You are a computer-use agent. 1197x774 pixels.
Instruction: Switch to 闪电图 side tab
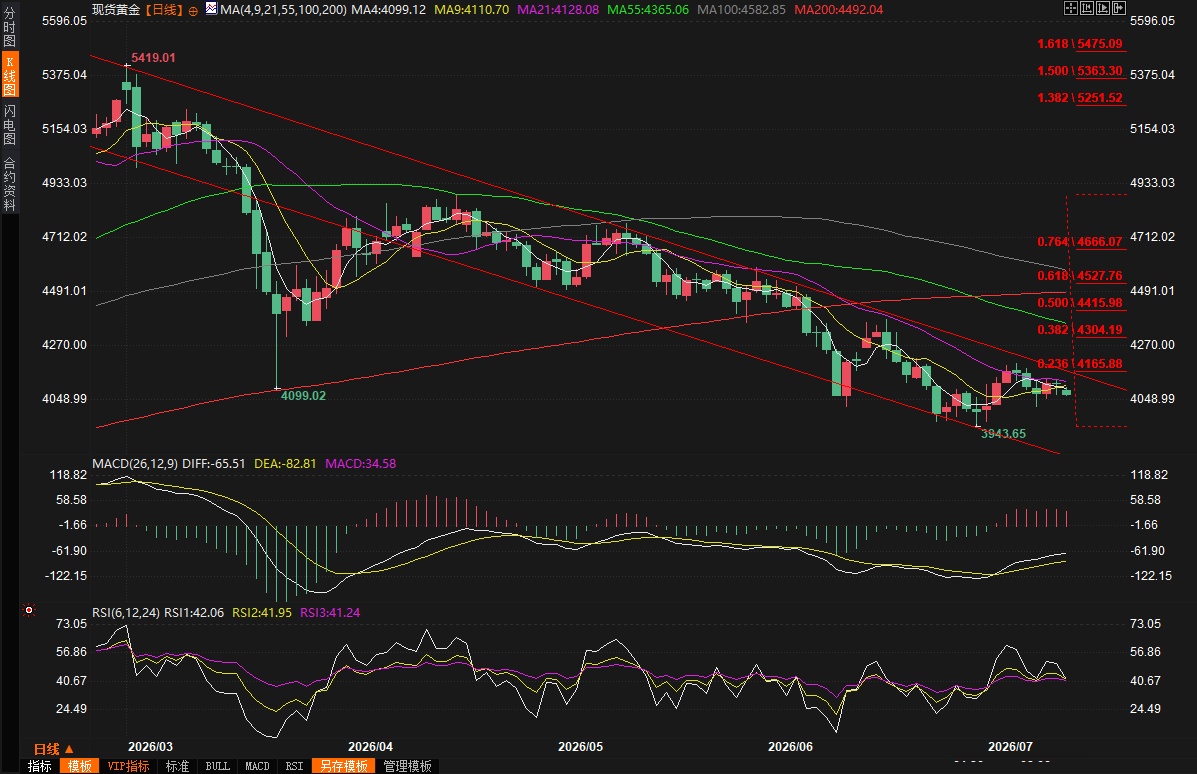9,124
